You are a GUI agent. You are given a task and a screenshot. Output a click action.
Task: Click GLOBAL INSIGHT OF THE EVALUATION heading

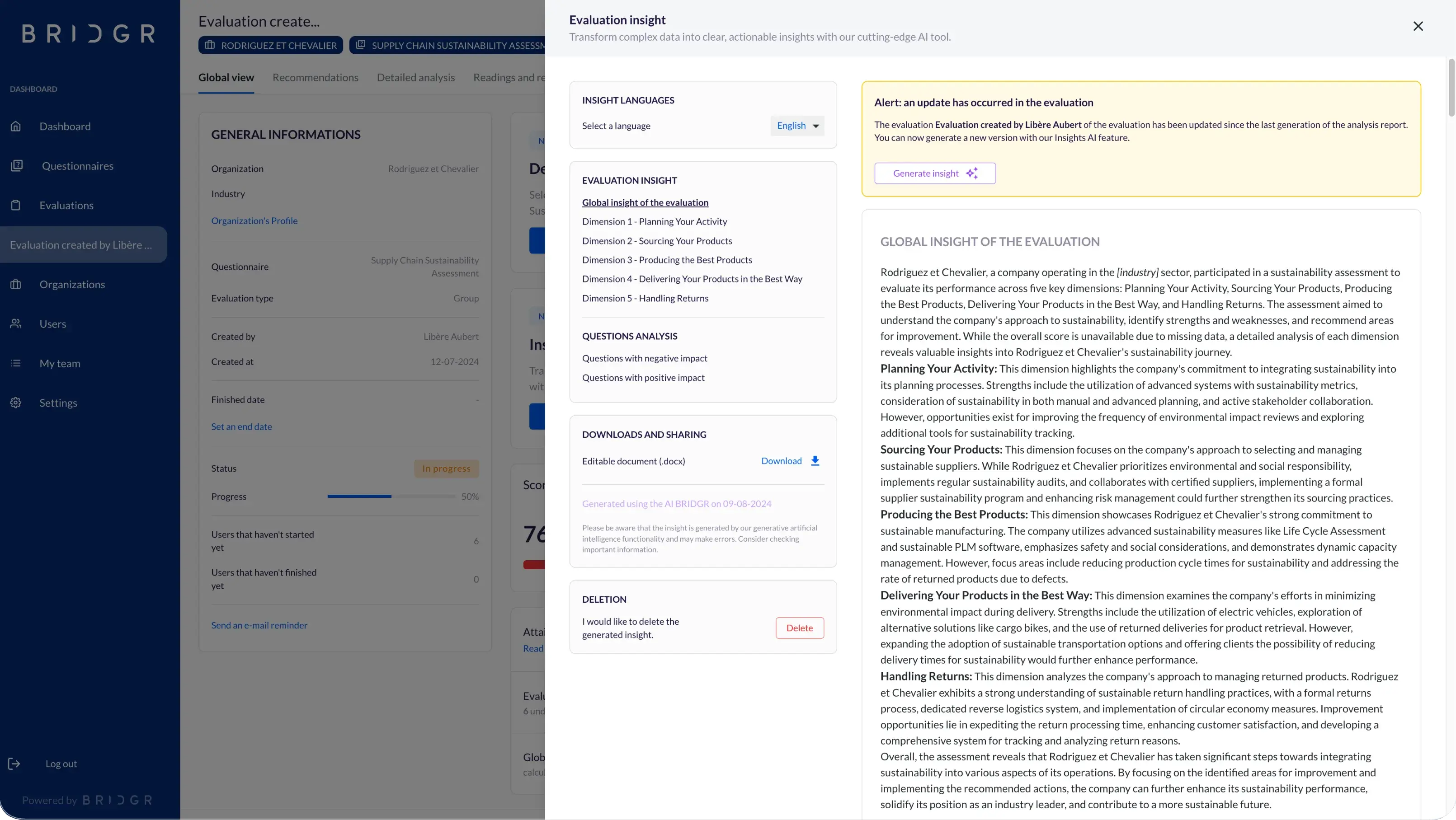click(990, 242)
